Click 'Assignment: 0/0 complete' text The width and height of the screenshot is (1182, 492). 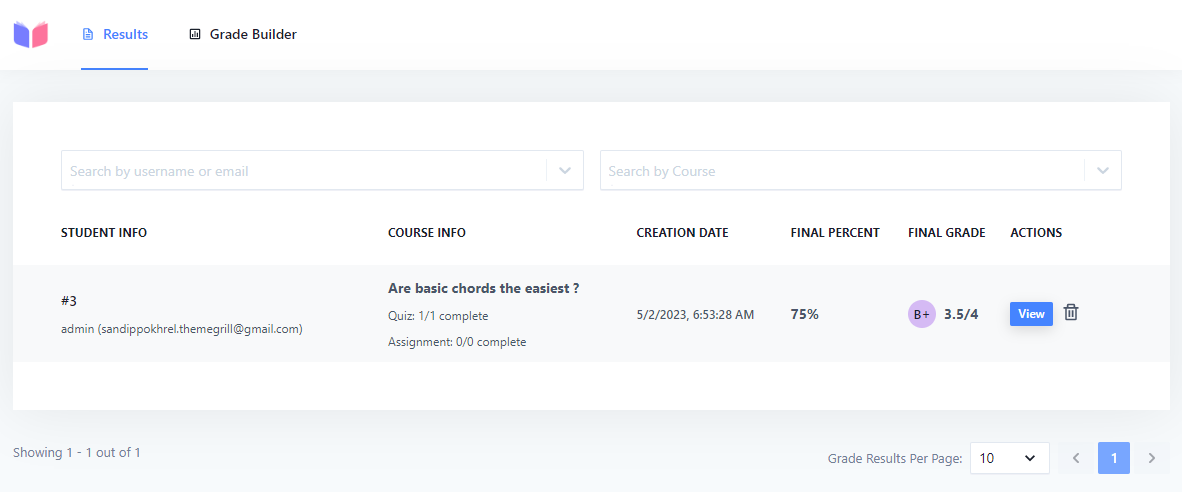457,342
